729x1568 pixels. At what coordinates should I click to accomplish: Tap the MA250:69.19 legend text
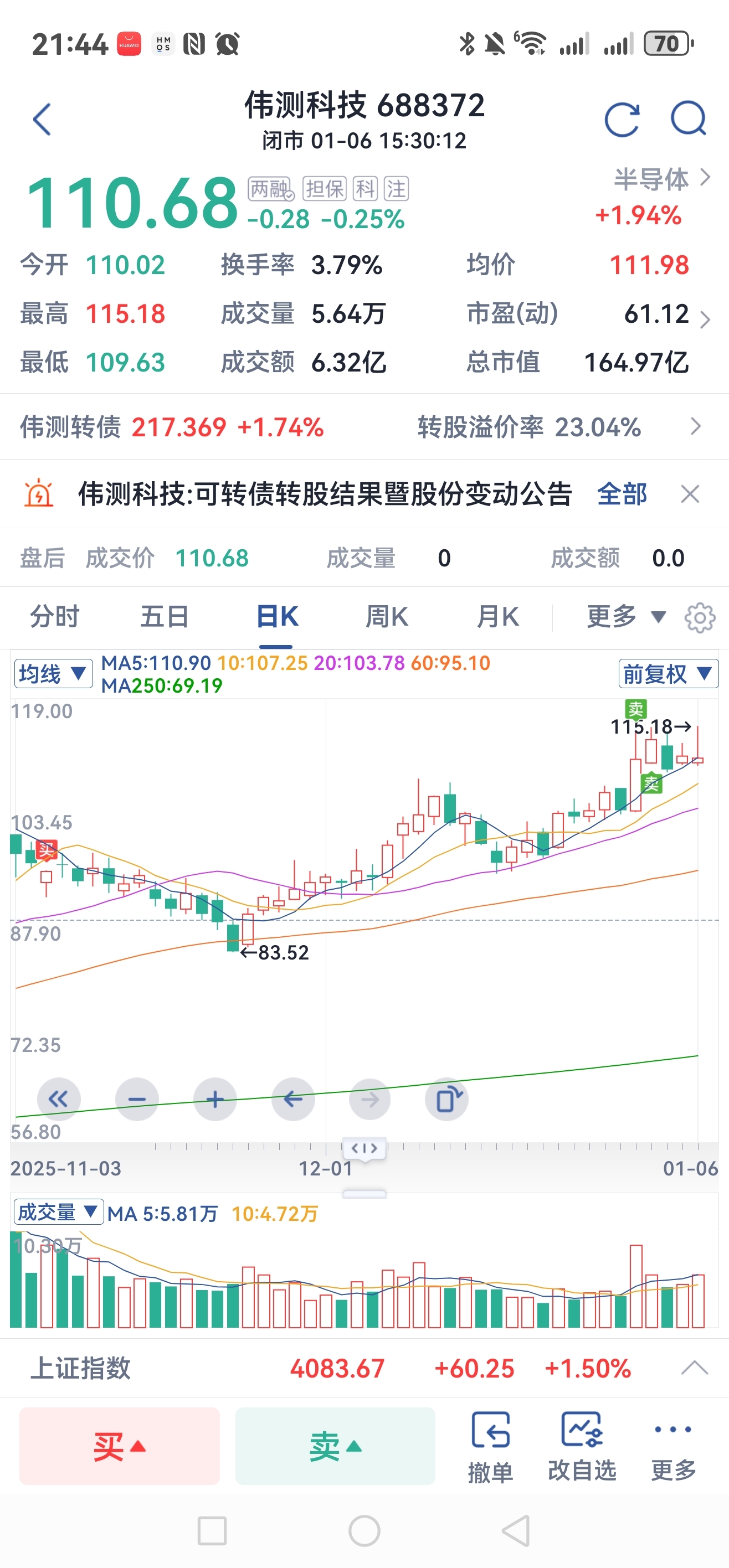coord(162,686)
